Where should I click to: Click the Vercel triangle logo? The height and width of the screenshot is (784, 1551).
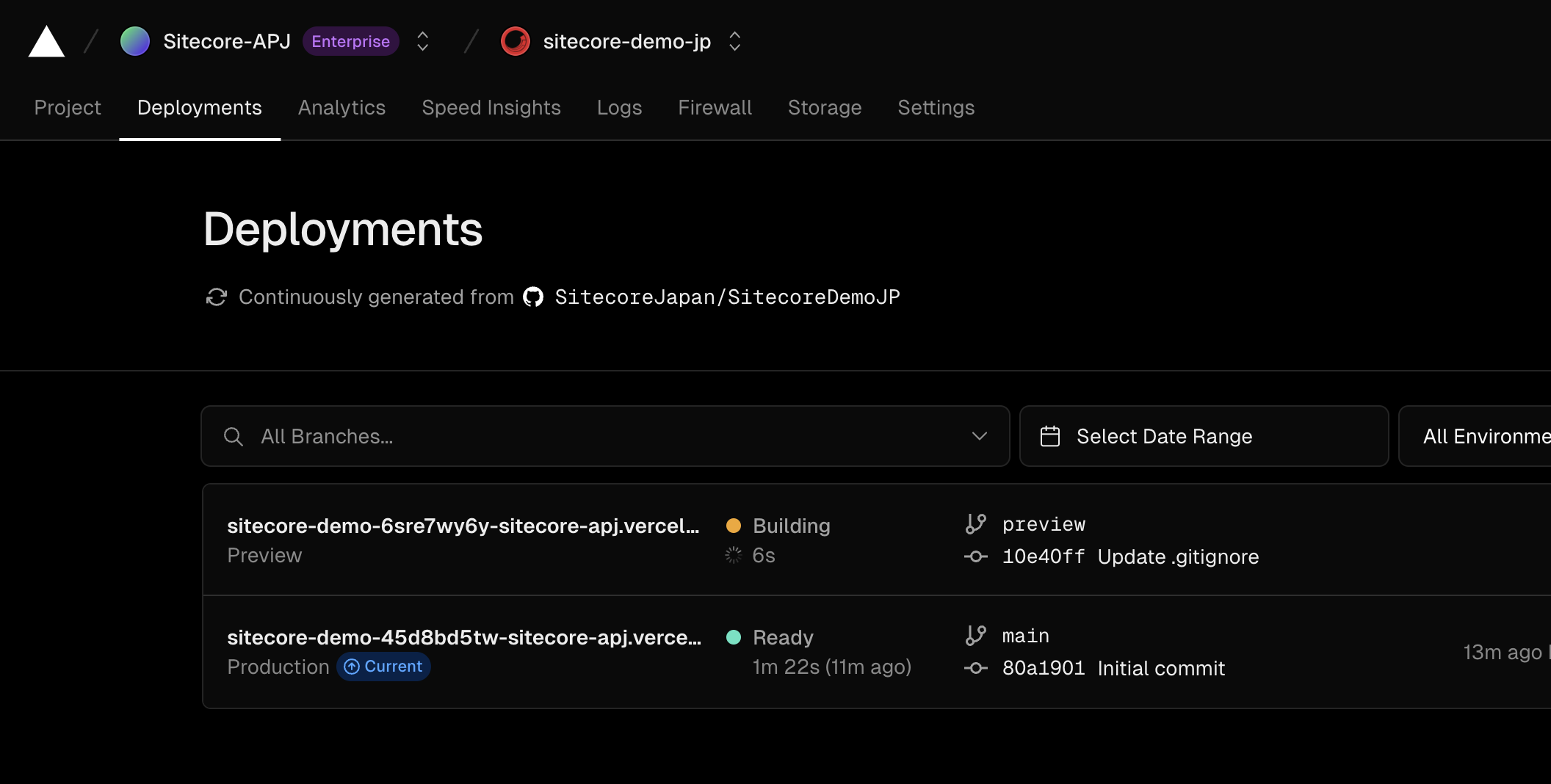click(46, 41)
